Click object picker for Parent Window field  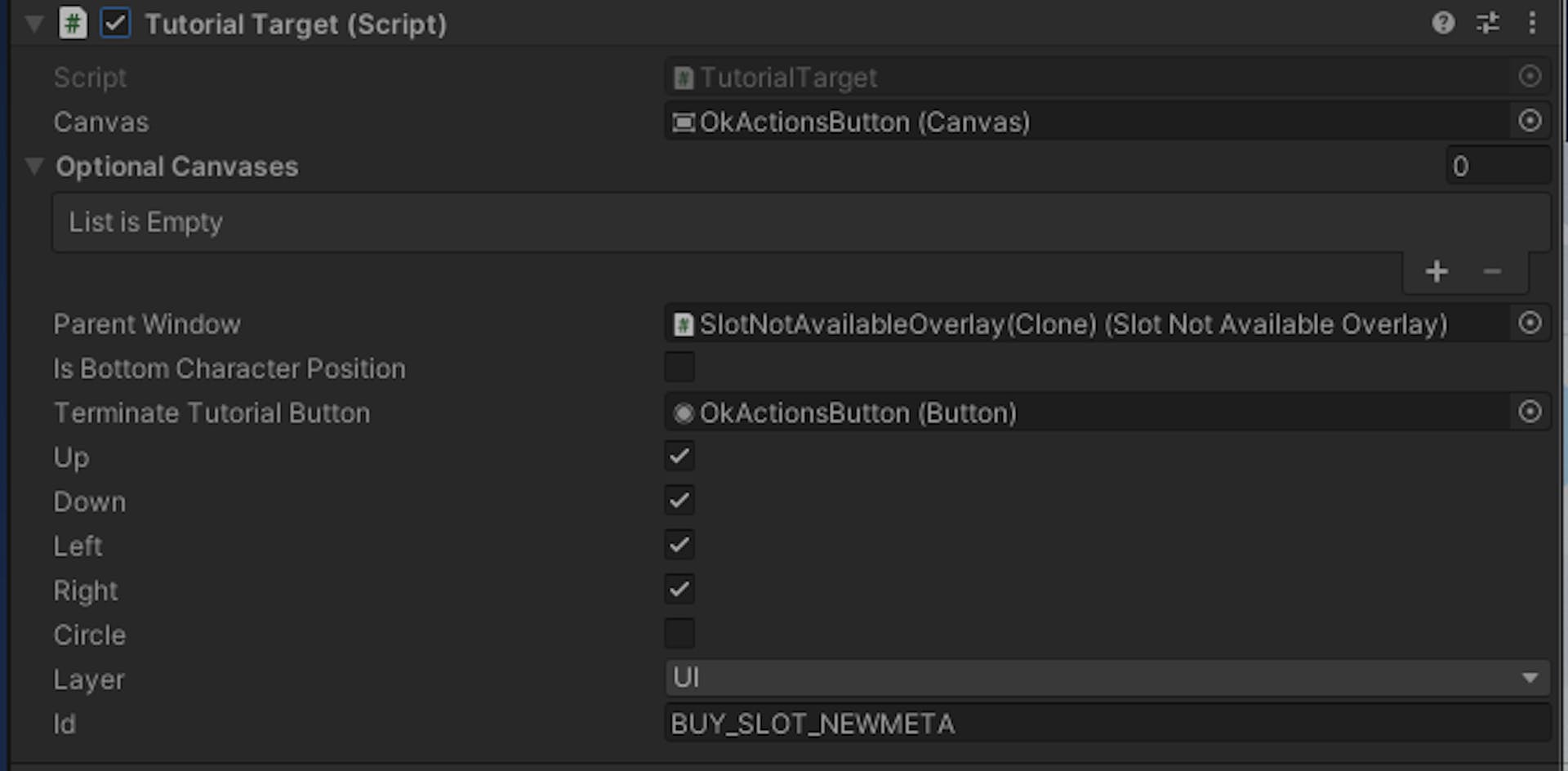[x=1530, y=323]
